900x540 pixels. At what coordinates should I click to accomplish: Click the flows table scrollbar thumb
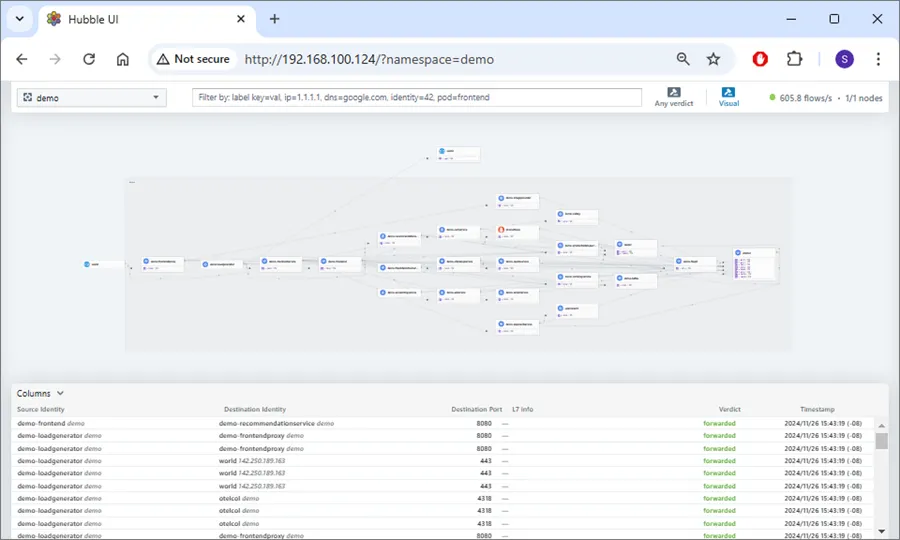(x=882, y=441)
